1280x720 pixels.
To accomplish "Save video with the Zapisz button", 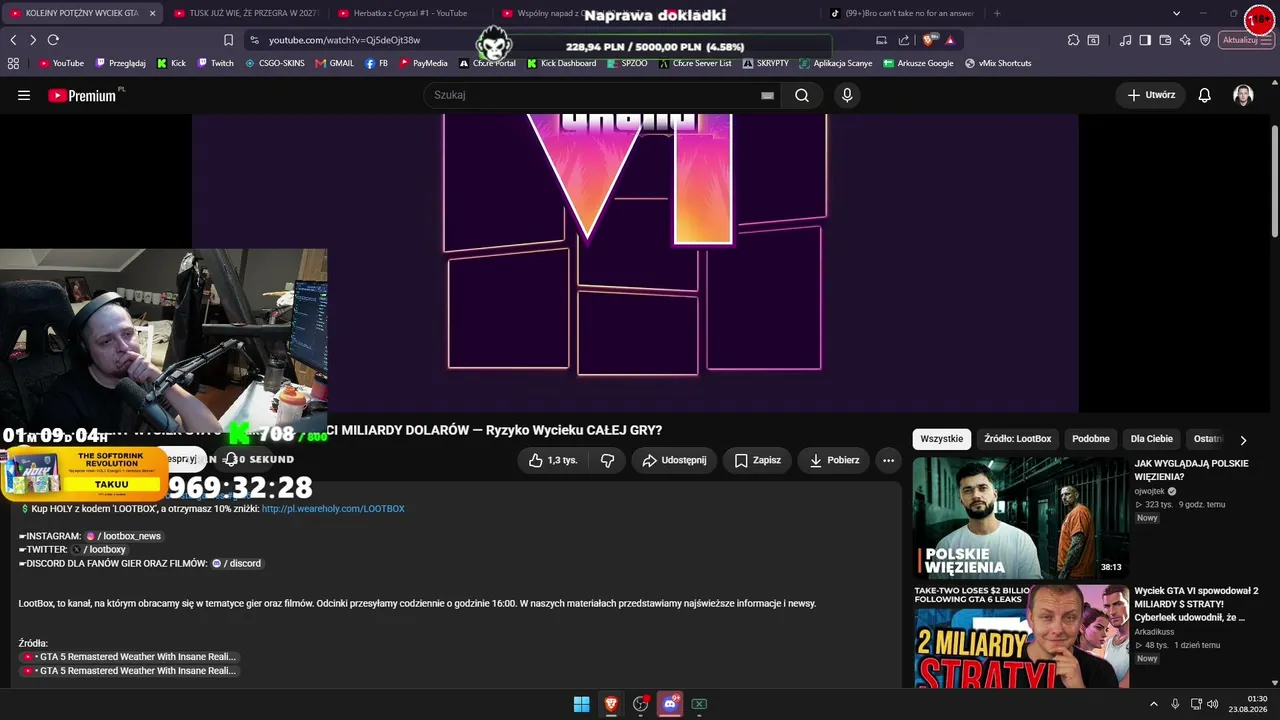I will (x=757, y=460).
